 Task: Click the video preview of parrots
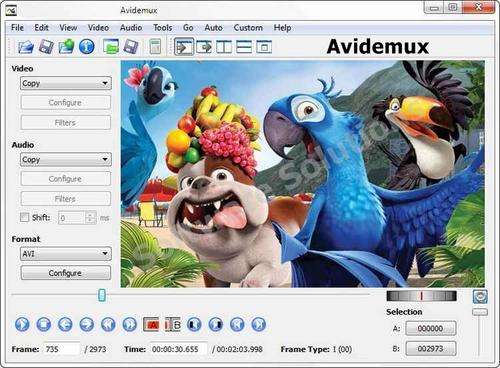303,174
